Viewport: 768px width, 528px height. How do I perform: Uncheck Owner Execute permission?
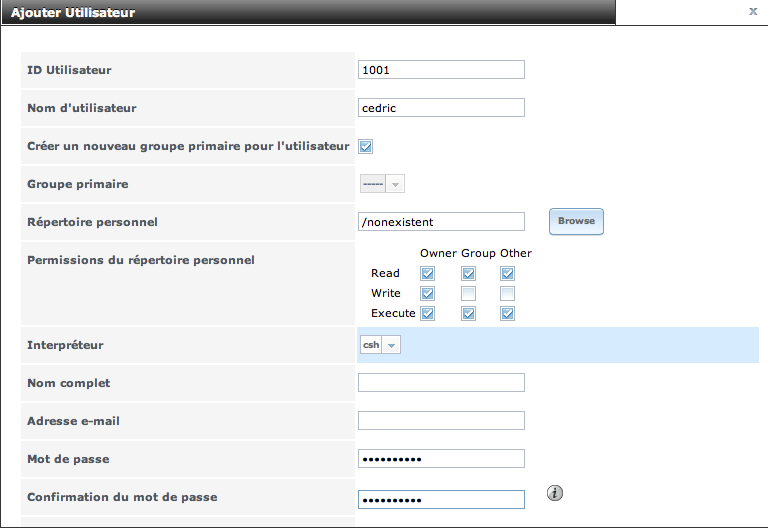coord(428,313)
